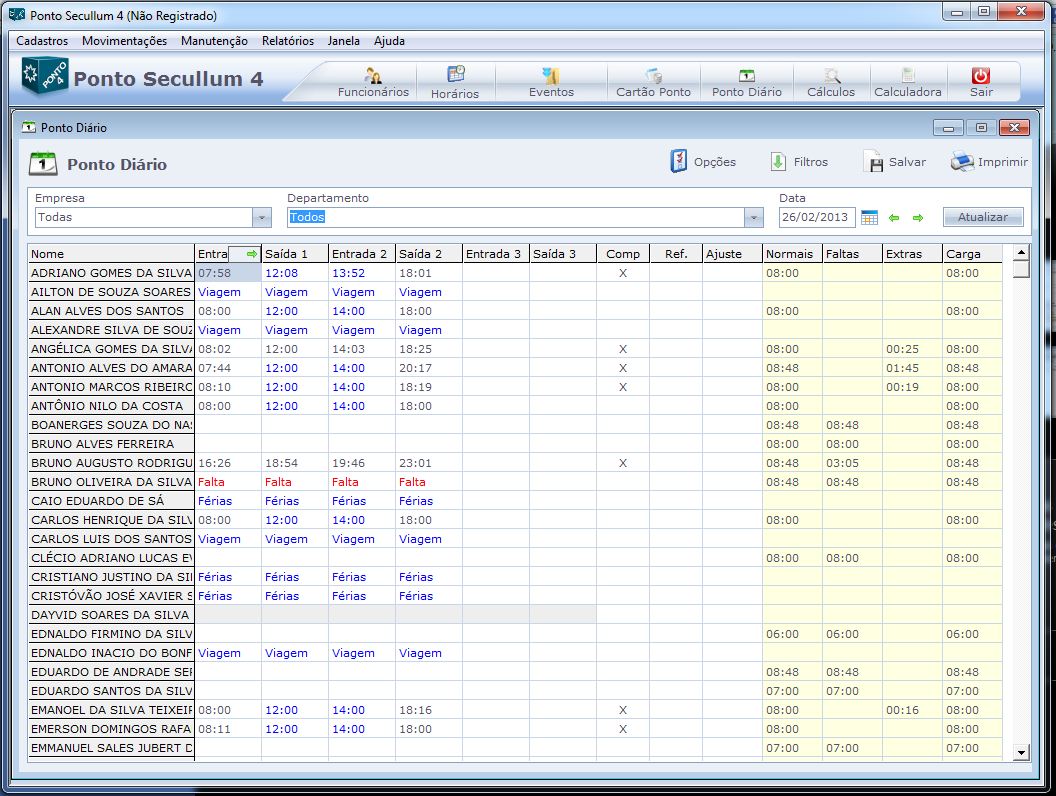Open the Eventos toolbar icon
Viewport: 1056px width, 796px height.
[x=551, y=75]
